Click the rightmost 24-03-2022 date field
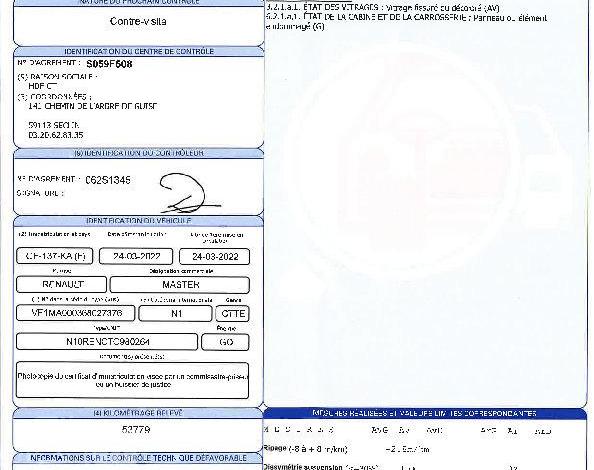This screenshot has width=594, height=470. (x=214, y=256)
